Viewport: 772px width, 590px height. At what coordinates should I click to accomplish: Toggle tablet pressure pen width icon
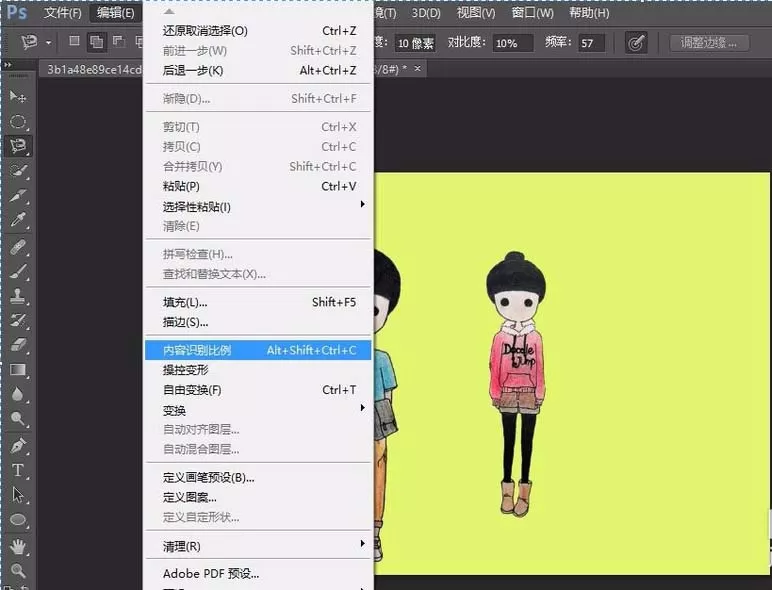click(636, 43)
